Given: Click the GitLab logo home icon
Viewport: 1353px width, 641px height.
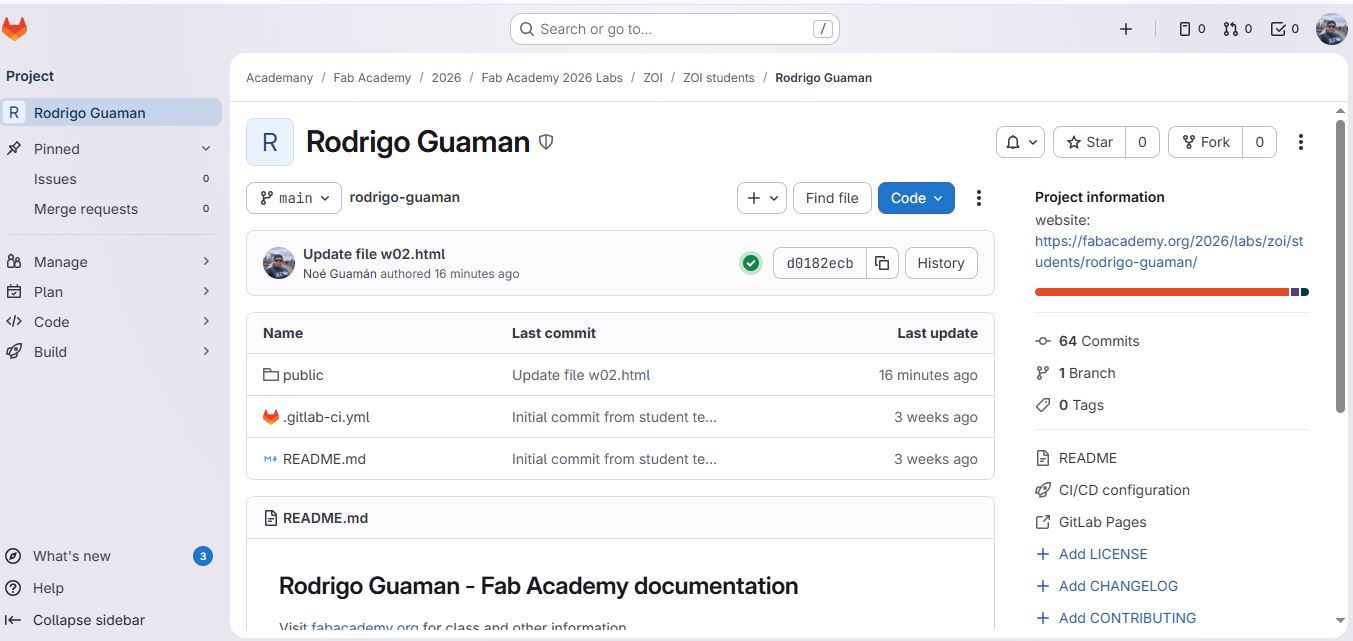Looking at the screenshot, I should tap(14, 29).
